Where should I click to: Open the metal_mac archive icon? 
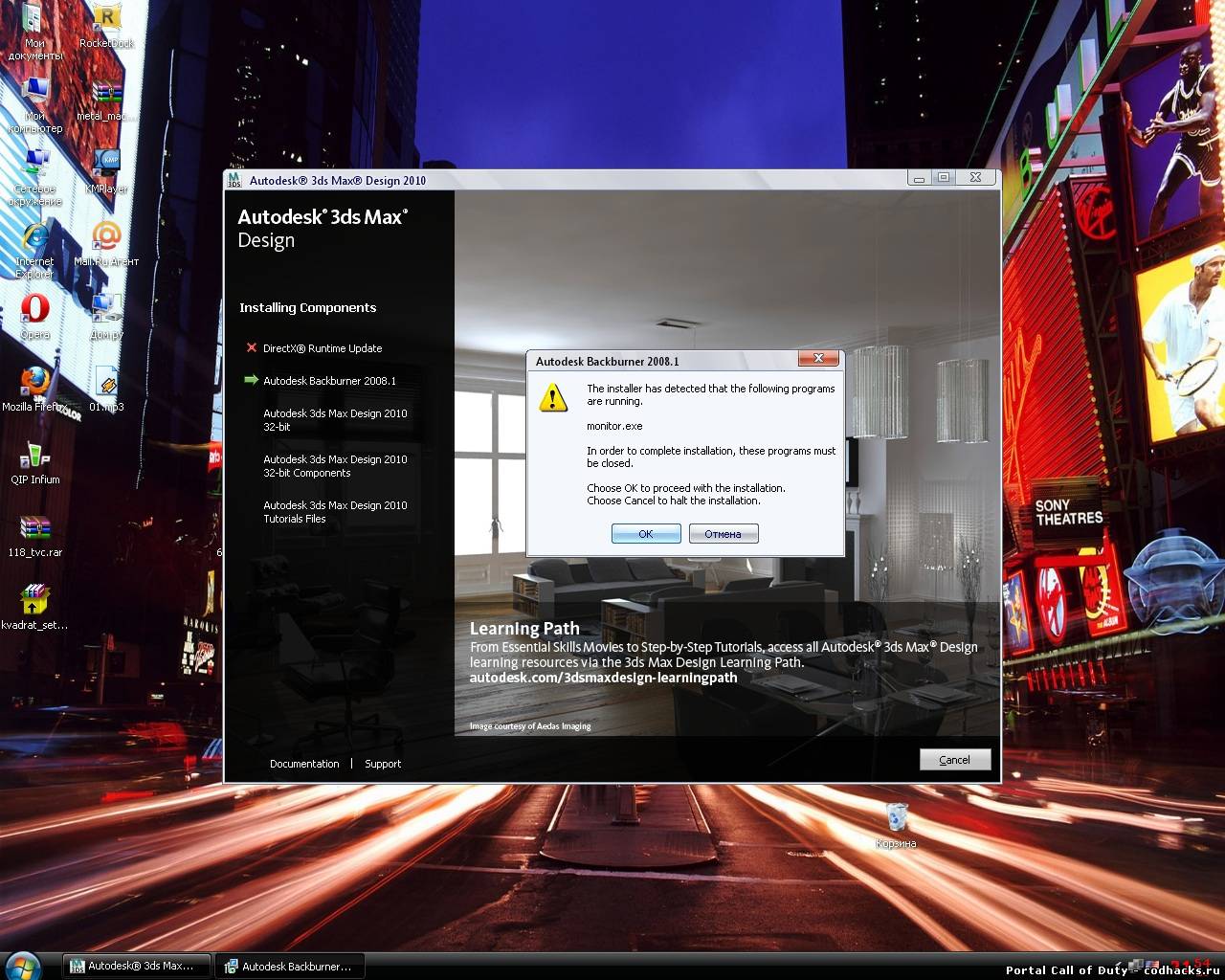[106, 101]
